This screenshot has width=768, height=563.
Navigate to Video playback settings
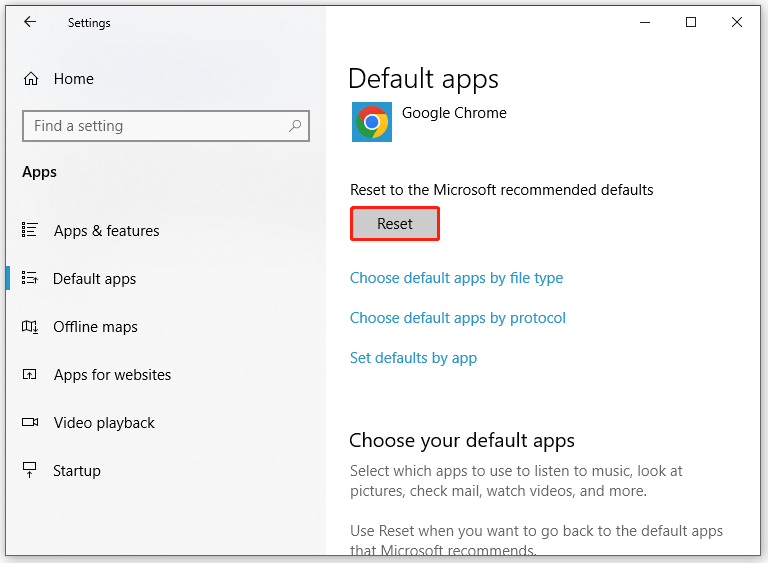[x=104, y=423]
